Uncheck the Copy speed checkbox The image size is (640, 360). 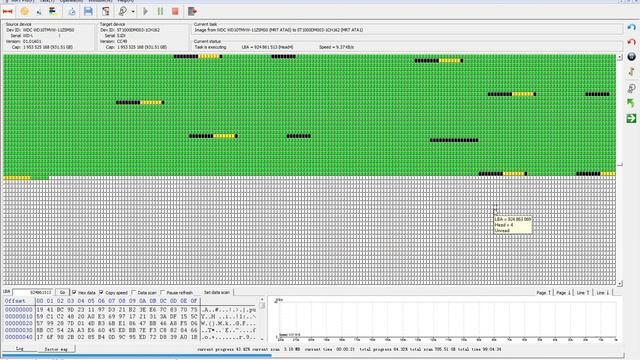point(102,292)
